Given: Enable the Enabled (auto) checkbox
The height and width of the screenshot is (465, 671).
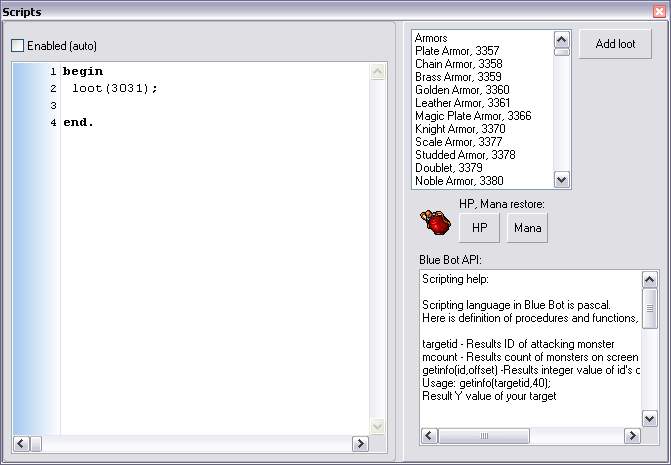Looking at the screenshot, I should (18, 46).
